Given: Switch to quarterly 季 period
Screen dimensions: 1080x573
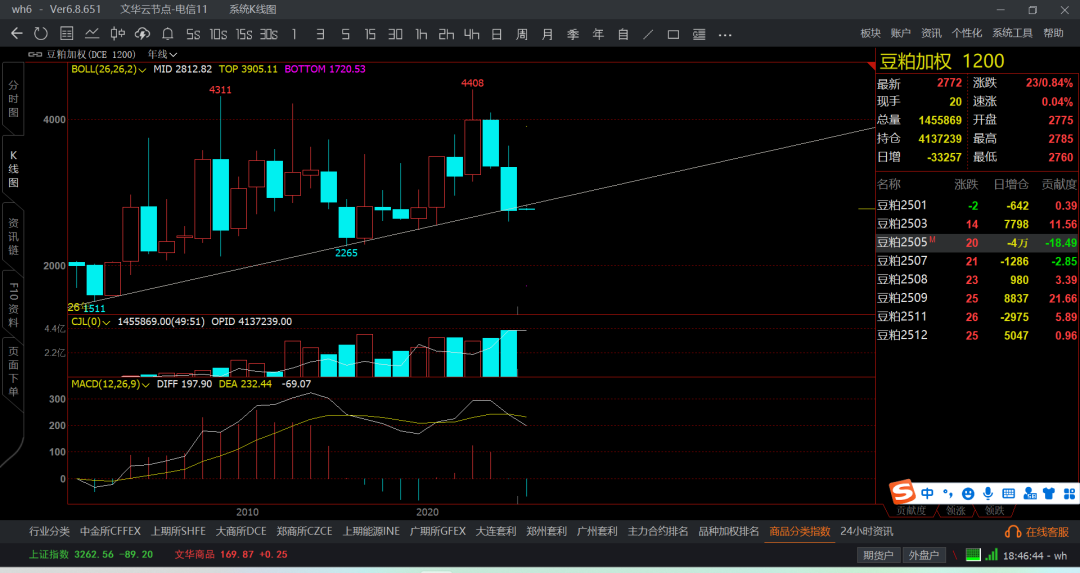Looking at the screenshot, I should (x=573, y=34).
